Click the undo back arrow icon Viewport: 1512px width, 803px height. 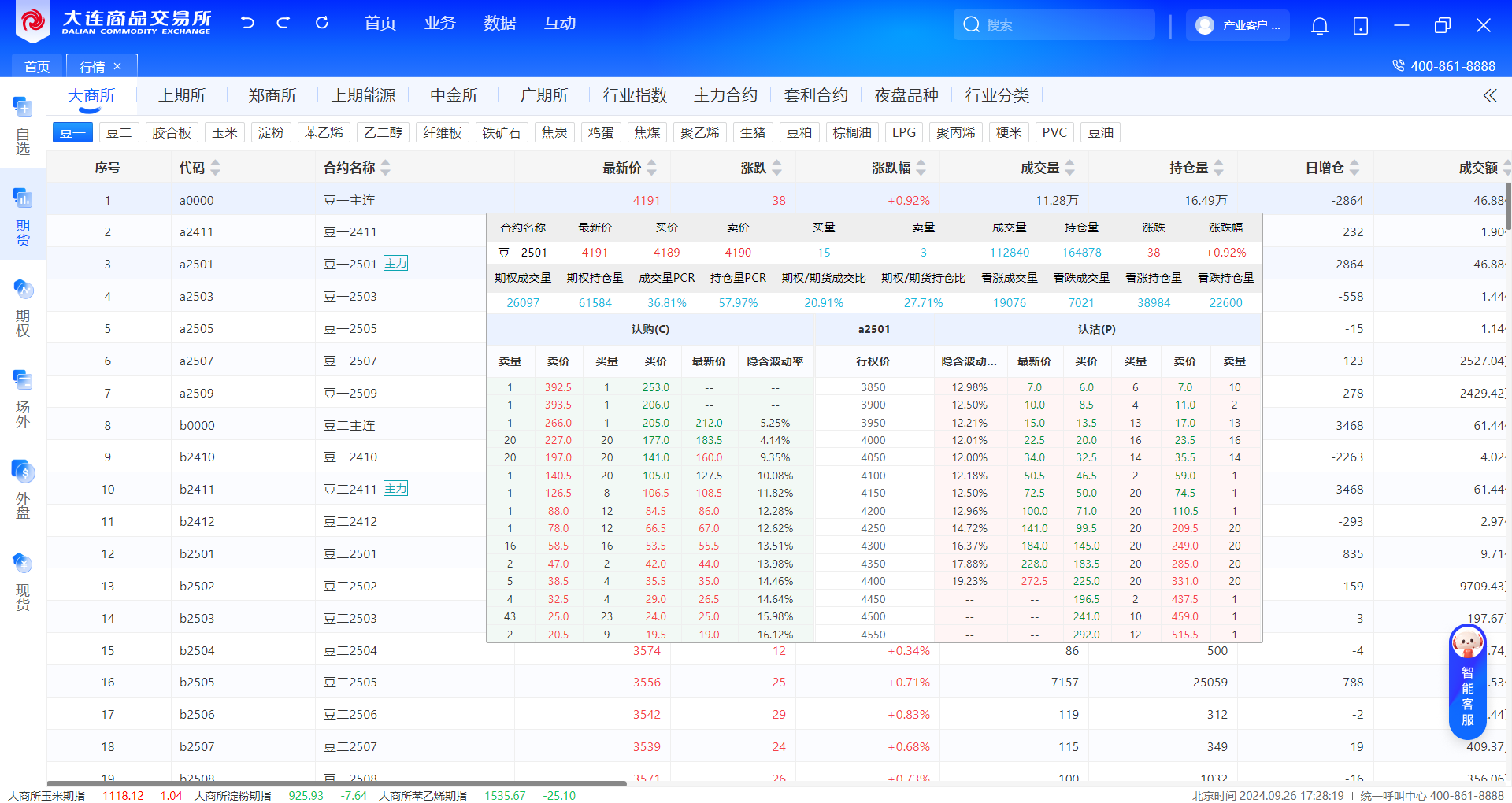(247, 23)
